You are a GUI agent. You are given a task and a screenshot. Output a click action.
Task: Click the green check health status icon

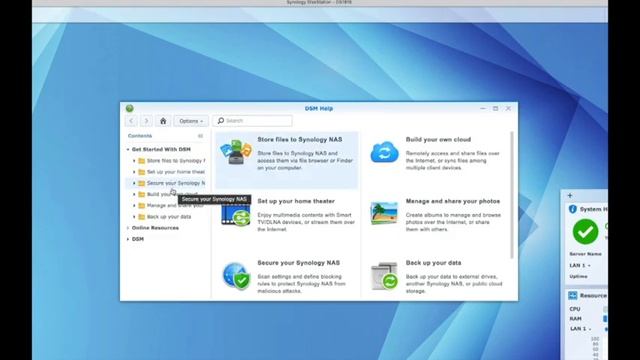(585, 232)
